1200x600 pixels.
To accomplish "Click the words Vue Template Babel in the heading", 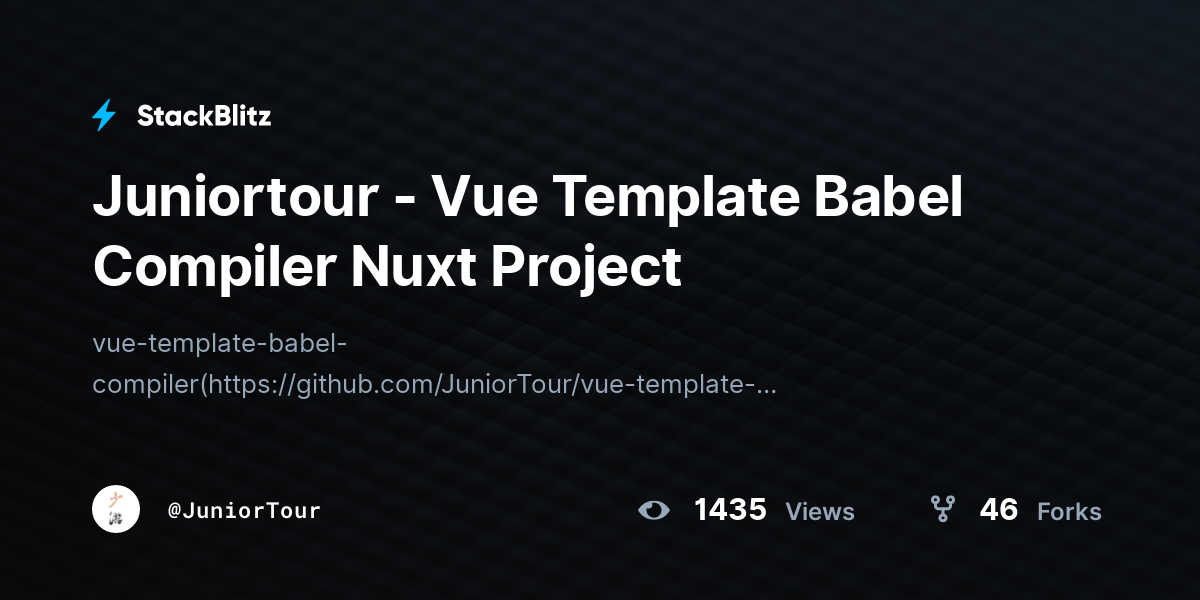I will 697,198.
